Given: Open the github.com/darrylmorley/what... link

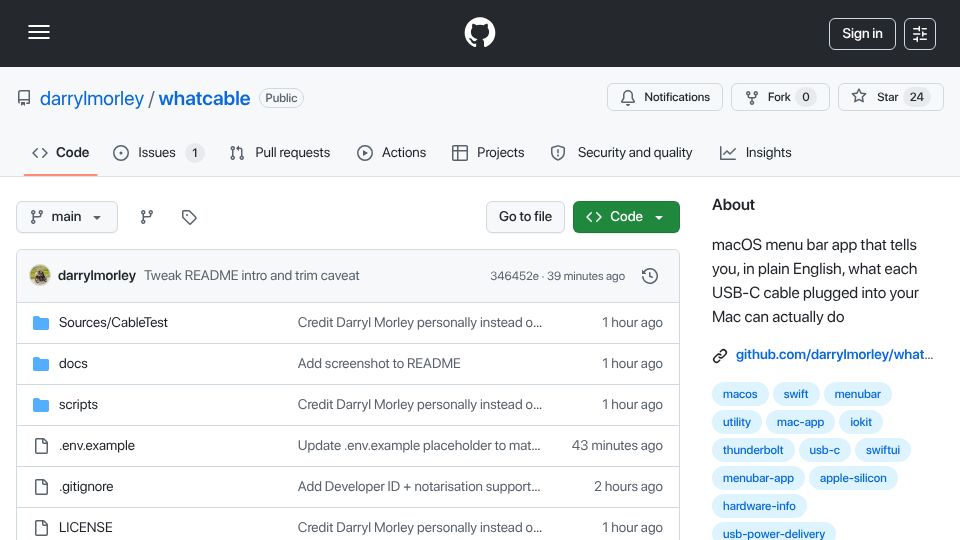Looking at the screenshot, I should 834,354.
